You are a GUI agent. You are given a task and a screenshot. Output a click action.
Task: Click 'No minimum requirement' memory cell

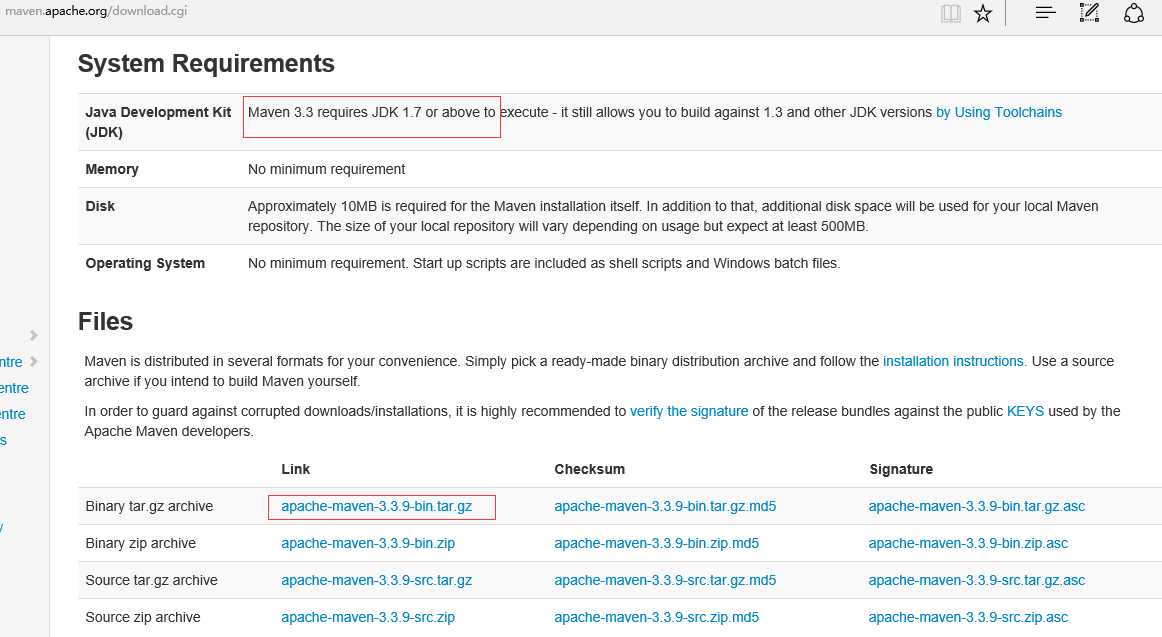(x=326, y=169)
